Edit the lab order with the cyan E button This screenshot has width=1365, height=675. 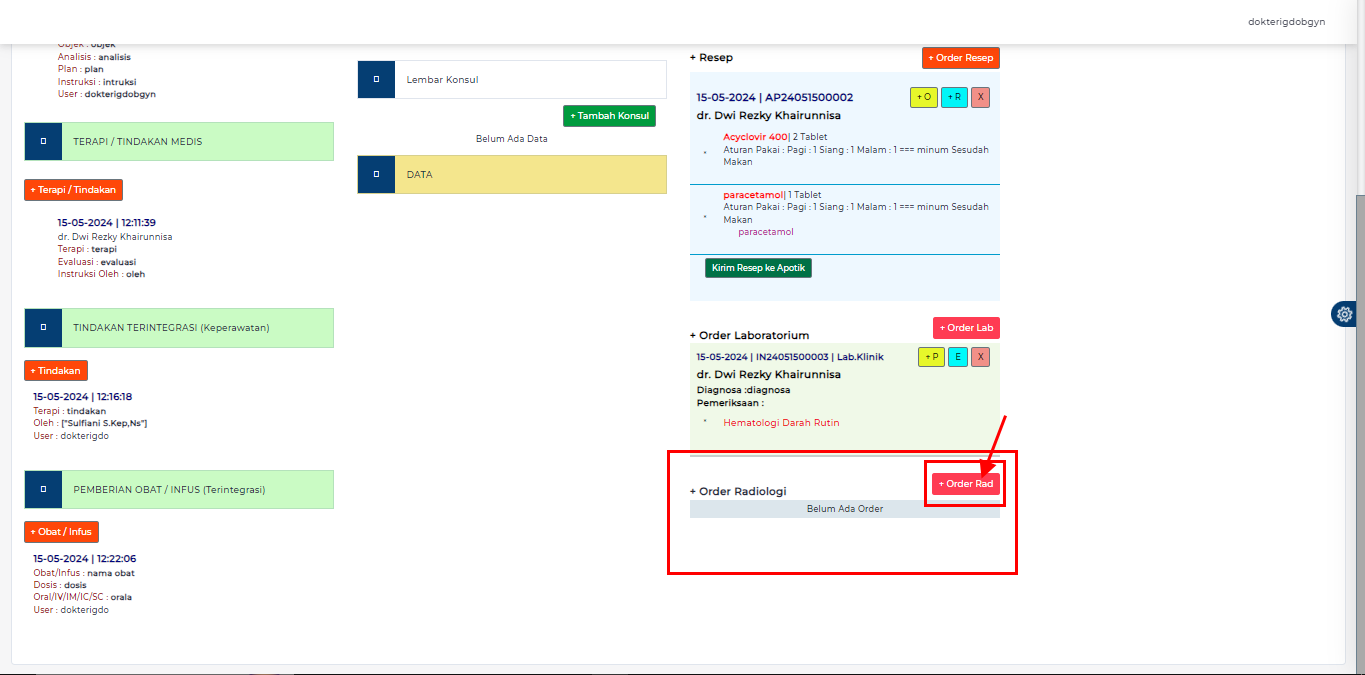[957, 357]
